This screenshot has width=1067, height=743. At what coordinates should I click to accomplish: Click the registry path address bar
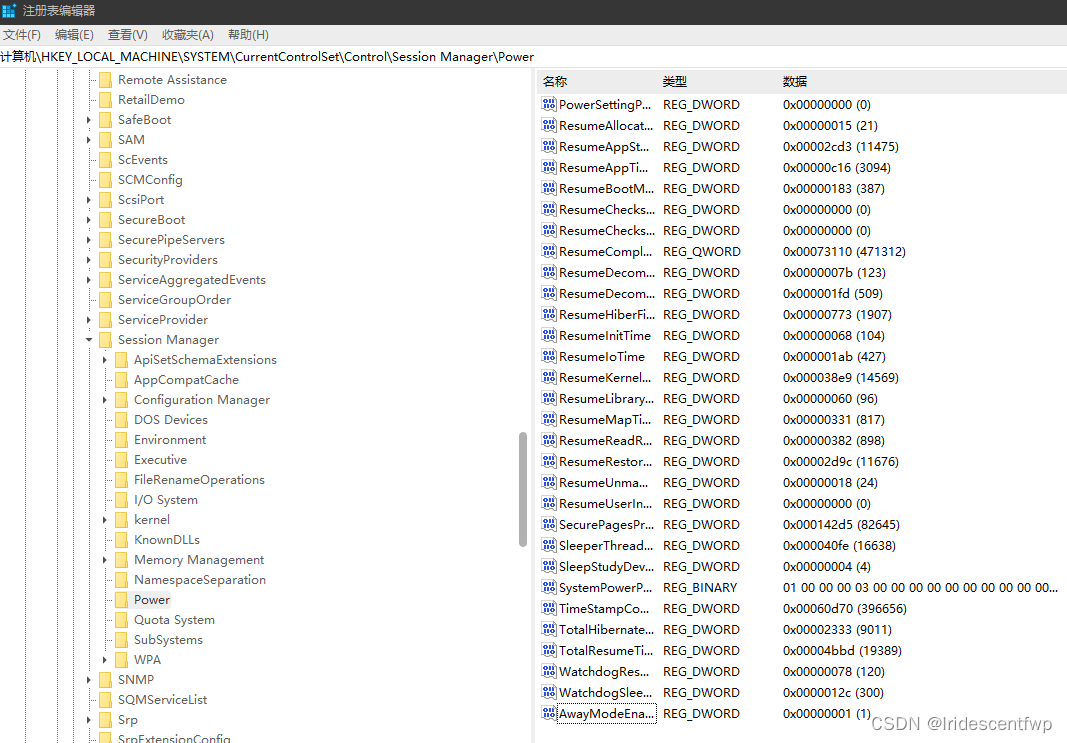(534, 56)
